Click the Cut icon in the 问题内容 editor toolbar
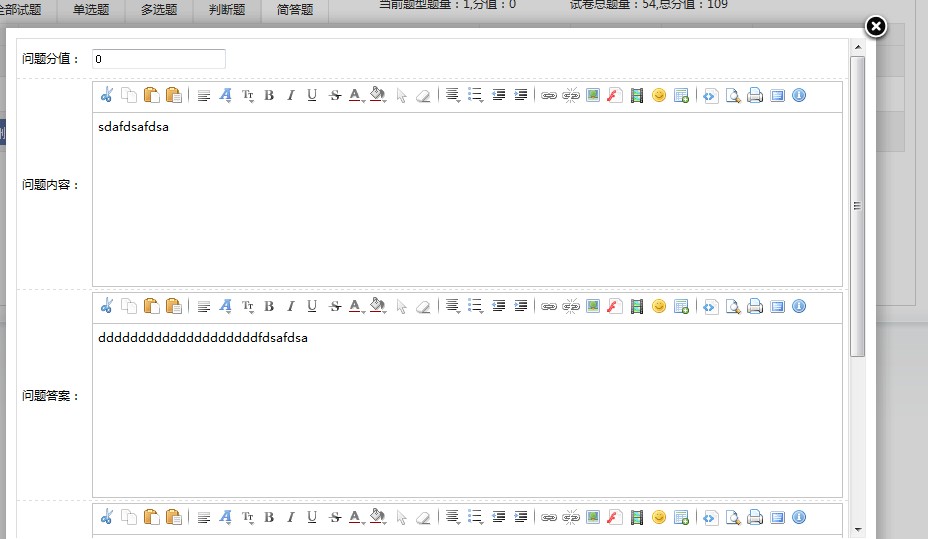This screenshot has height=539, width=928. click(107, 95)
